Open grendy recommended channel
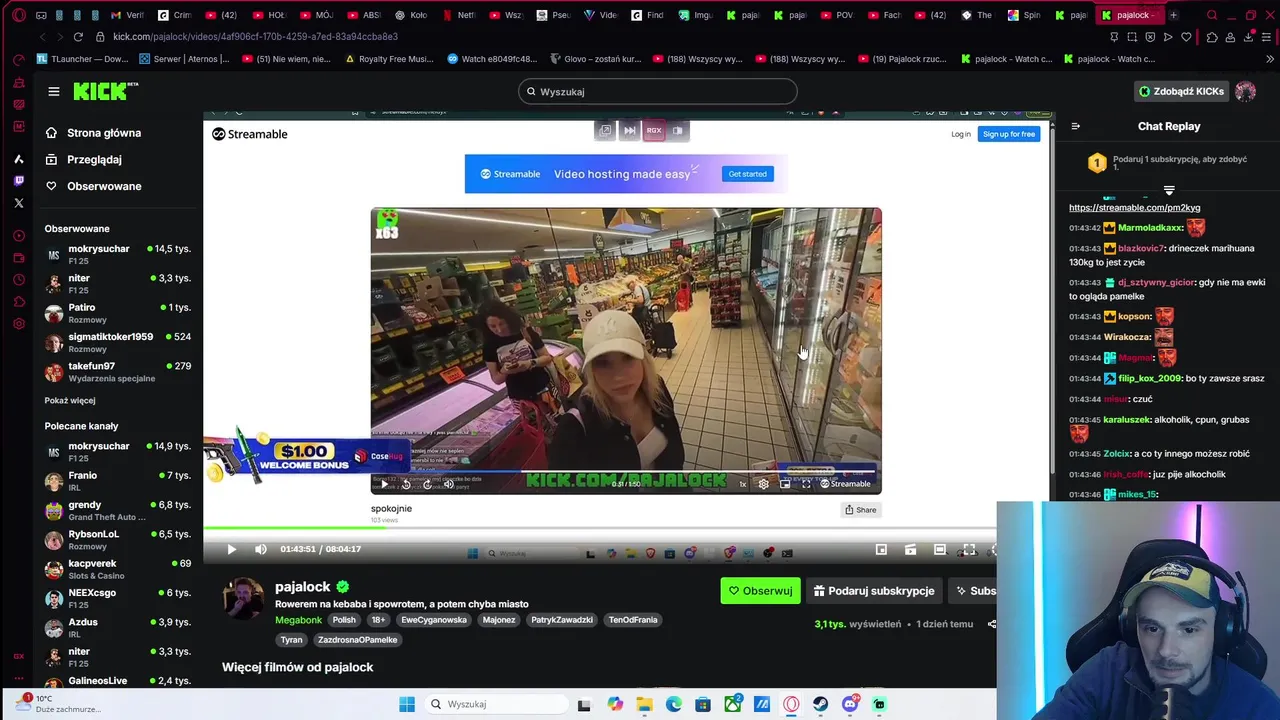 [x=118, y=511]
